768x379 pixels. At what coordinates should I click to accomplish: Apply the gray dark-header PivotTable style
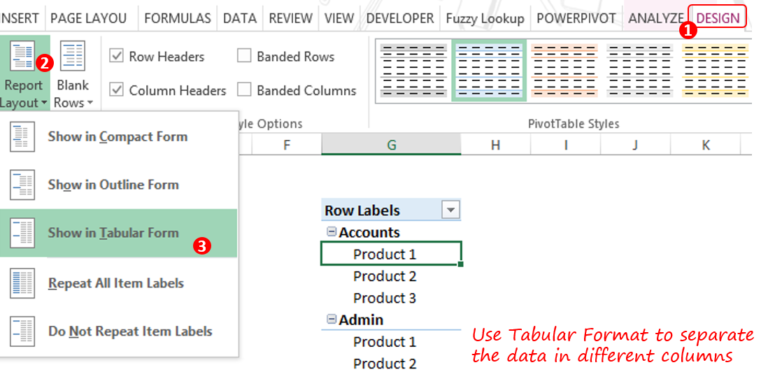point(413,71)
